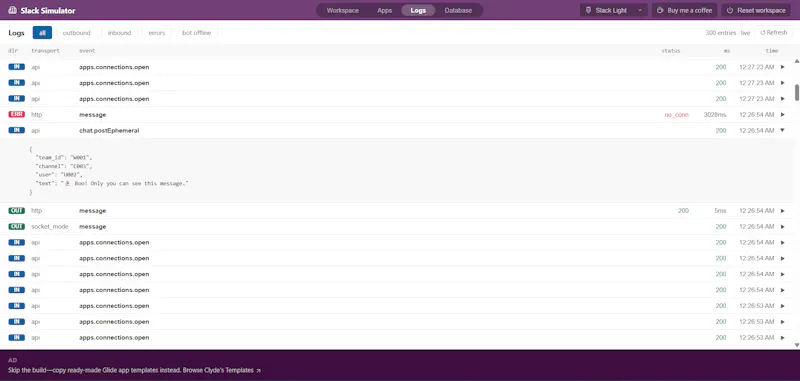800x381 pixels.
Task: Apply the bot offline filter
Action: click(x=196, y=33)
